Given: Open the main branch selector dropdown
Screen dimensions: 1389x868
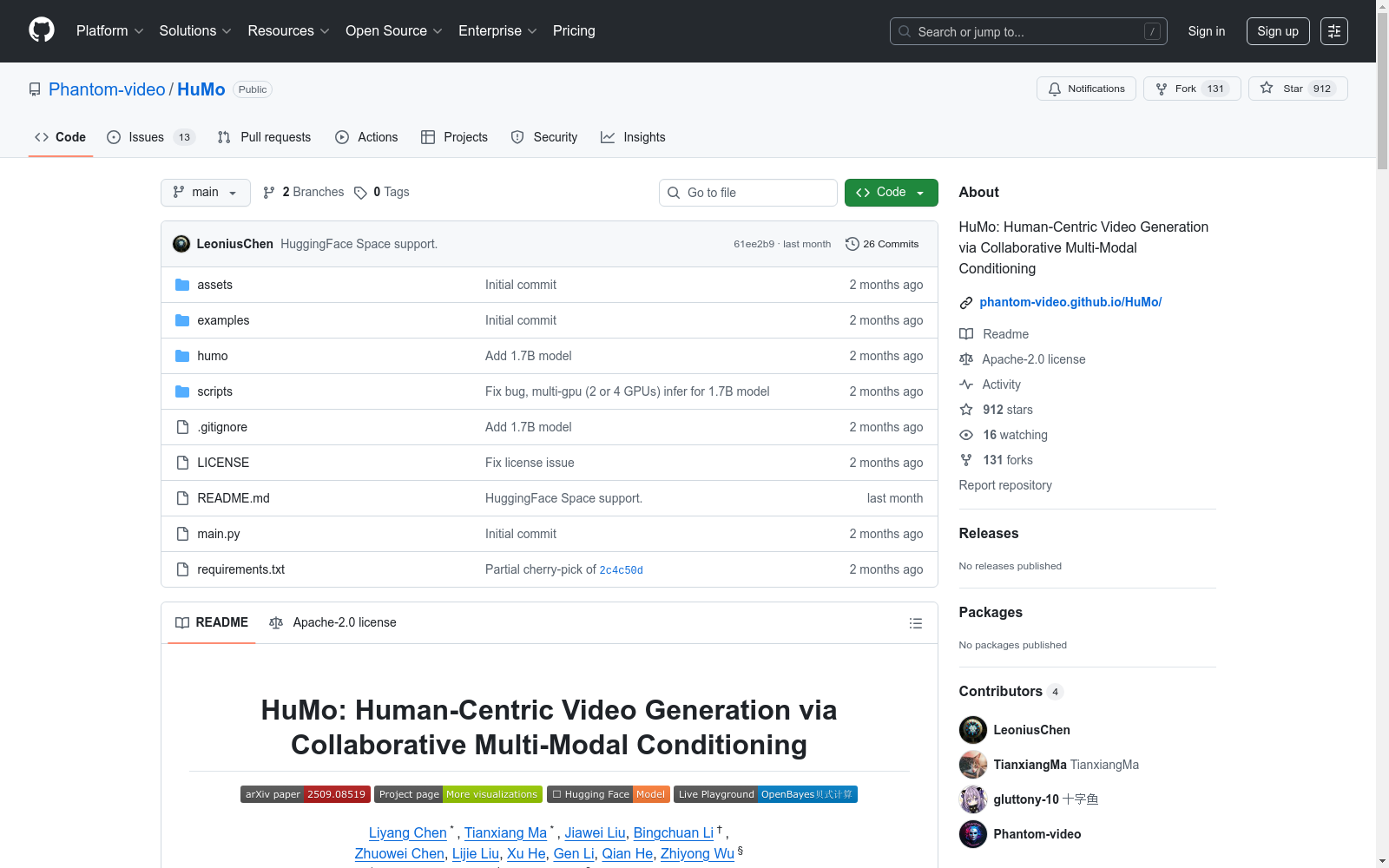Looking at the screenshot, I should coord(206,193).
